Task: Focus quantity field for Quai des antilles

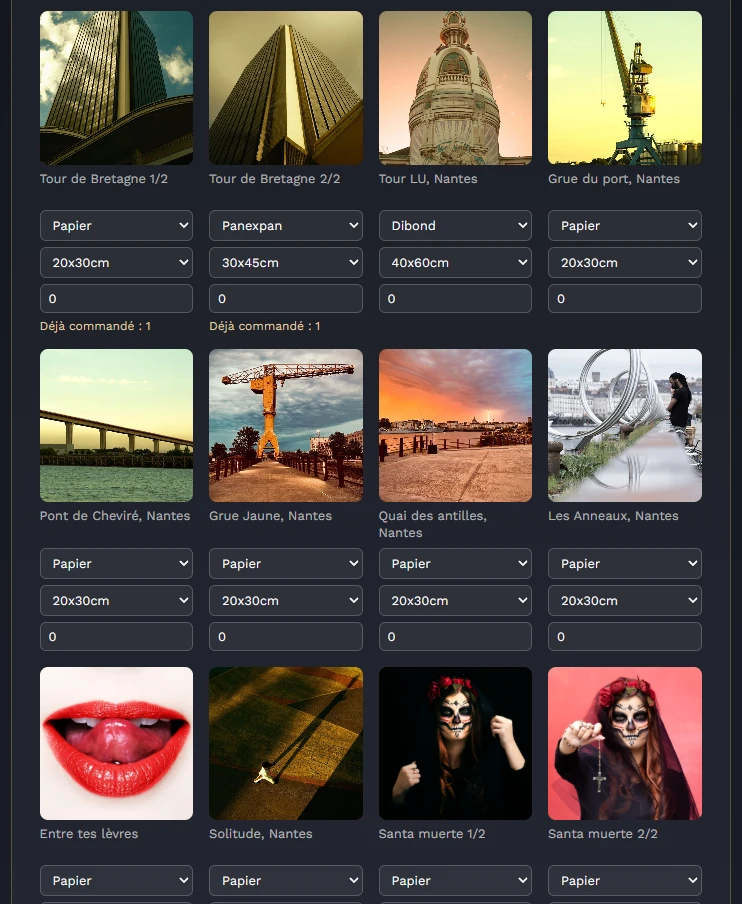Action: [x=455, y=636]
